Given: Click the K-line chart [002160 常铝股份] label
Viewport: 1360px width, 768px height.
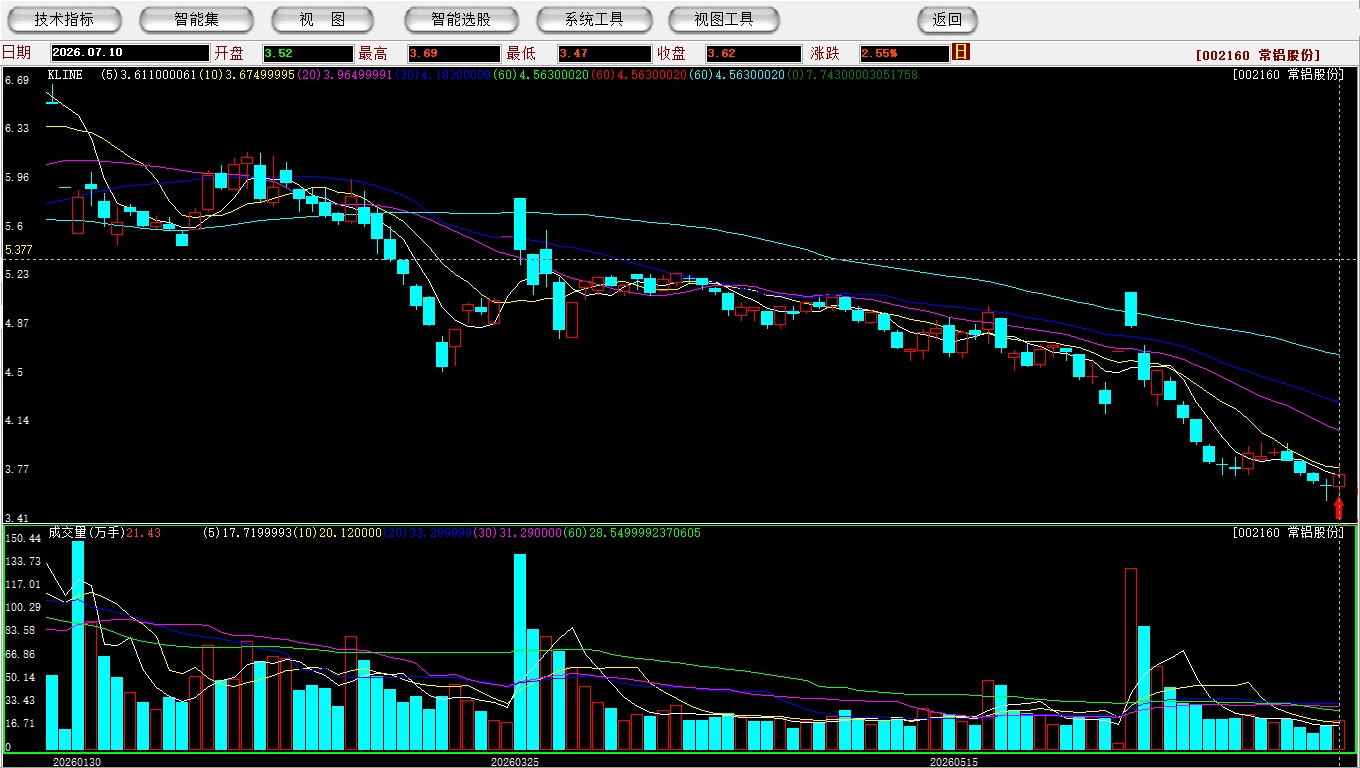Looking at the screenshot, I should point(1288,75).
